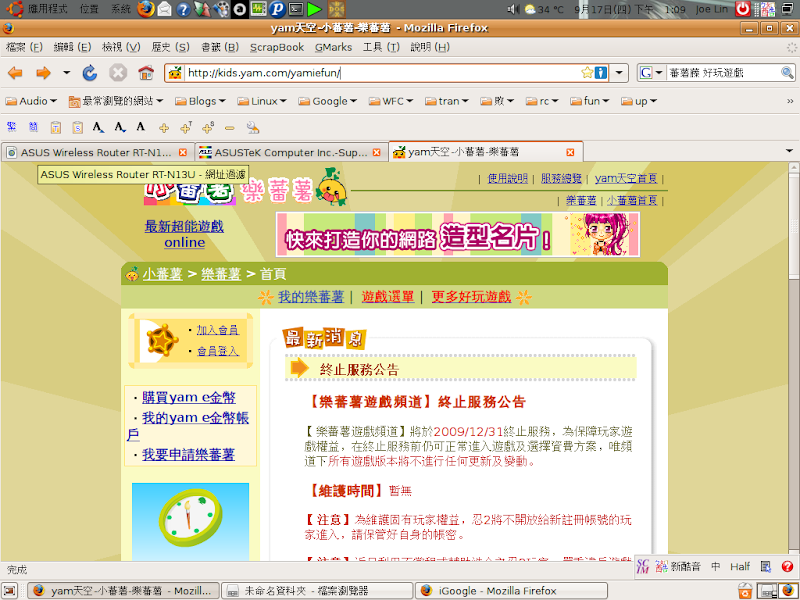This screenshot has width=800, height=600.
Task: Click the 造型名片 banner image
Action: pos(458,235)
